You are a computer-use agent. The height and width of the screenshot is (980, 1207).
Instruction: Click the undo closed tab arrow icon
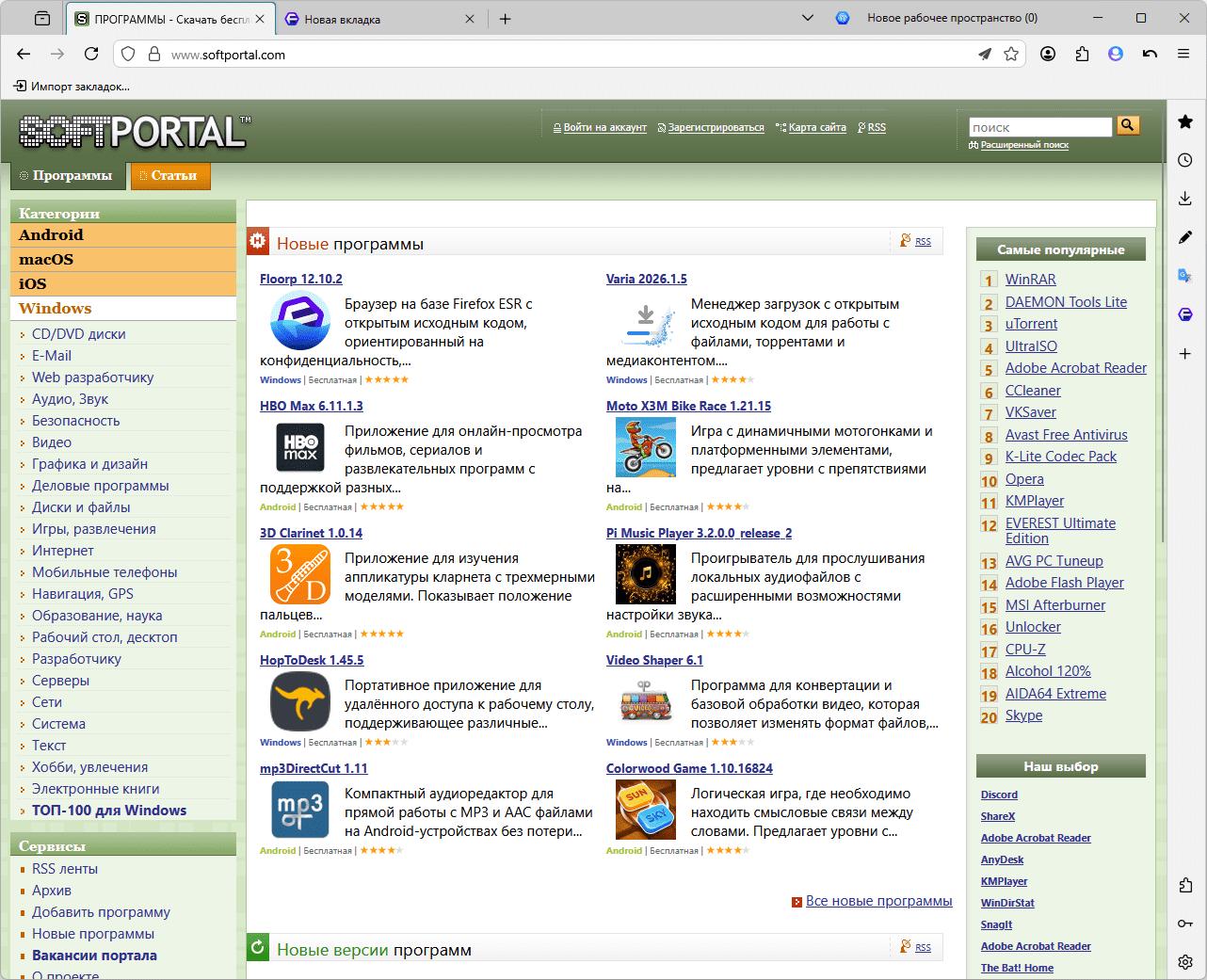1150,55
